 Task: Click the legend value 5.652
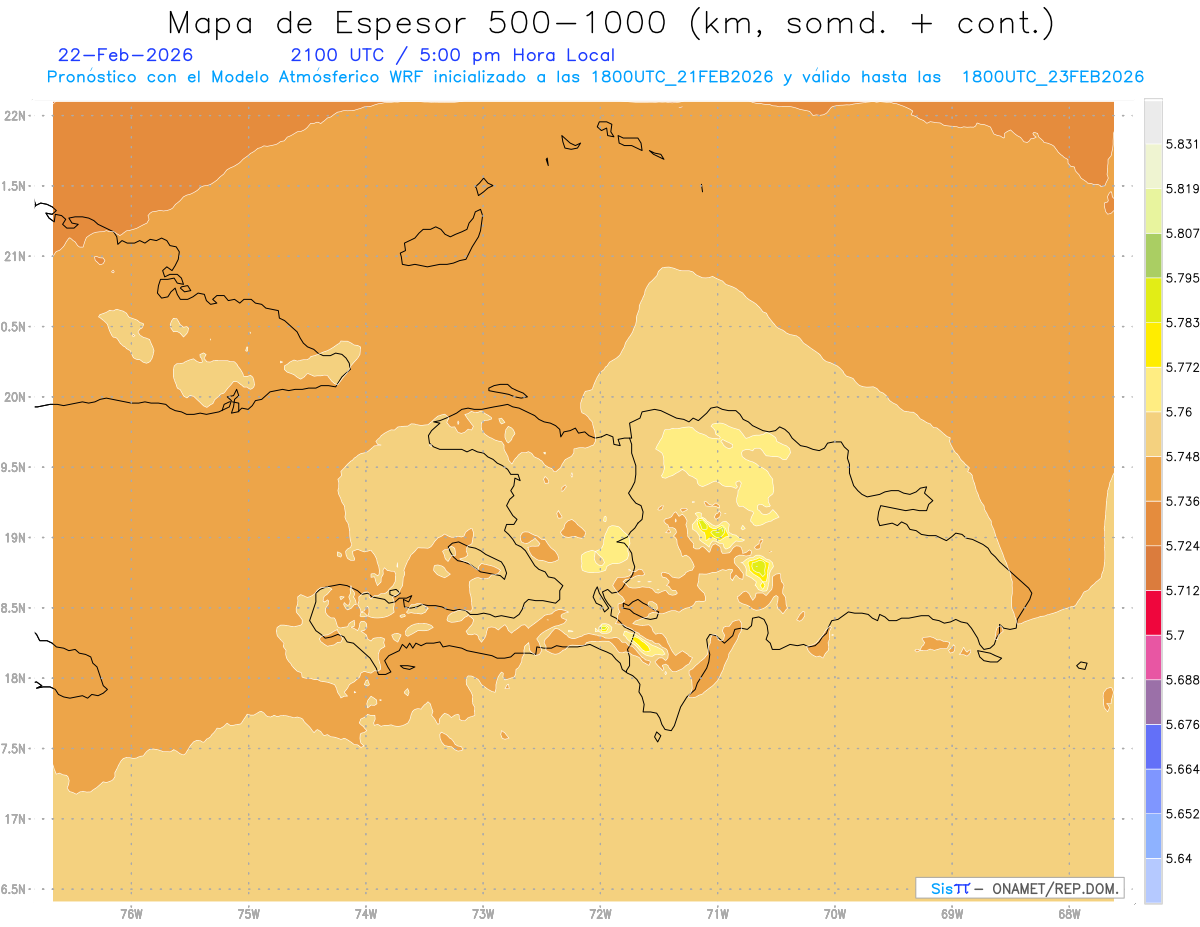1183,814
